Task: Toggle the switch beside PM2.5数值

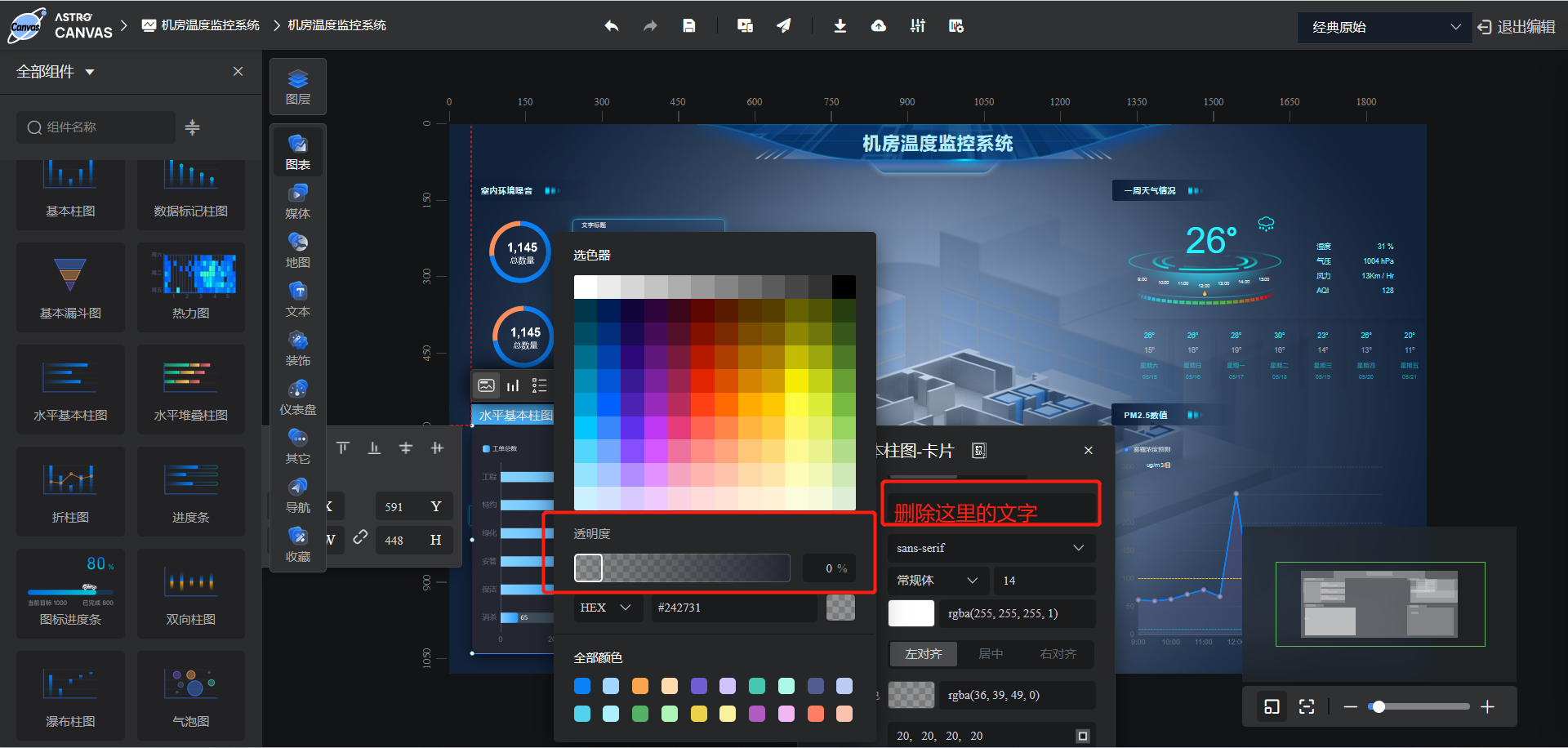Action: (x=1193, y=414)
